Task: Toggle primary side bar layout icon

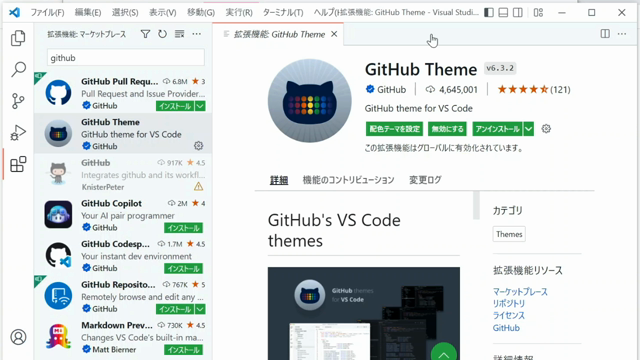Action: [x=489, y=13]
